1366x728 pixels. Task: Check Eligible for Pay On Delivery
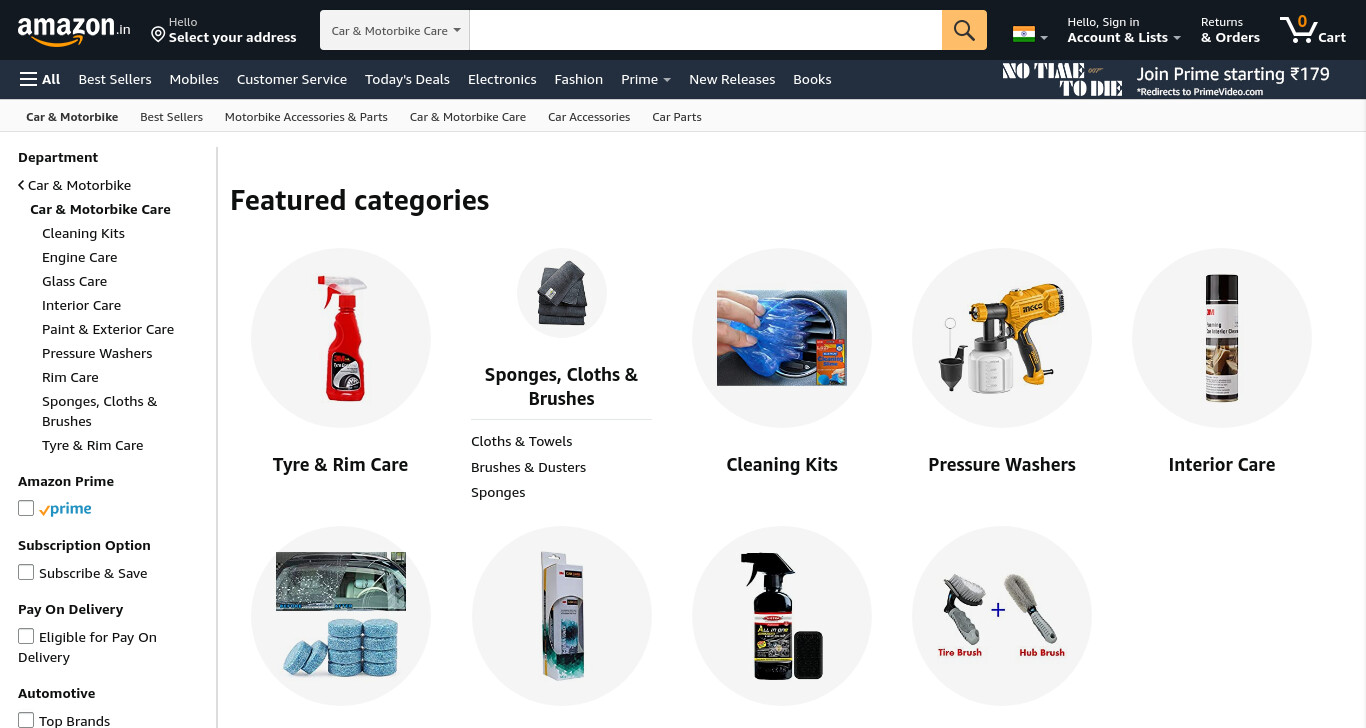click(x=26, y=636)
